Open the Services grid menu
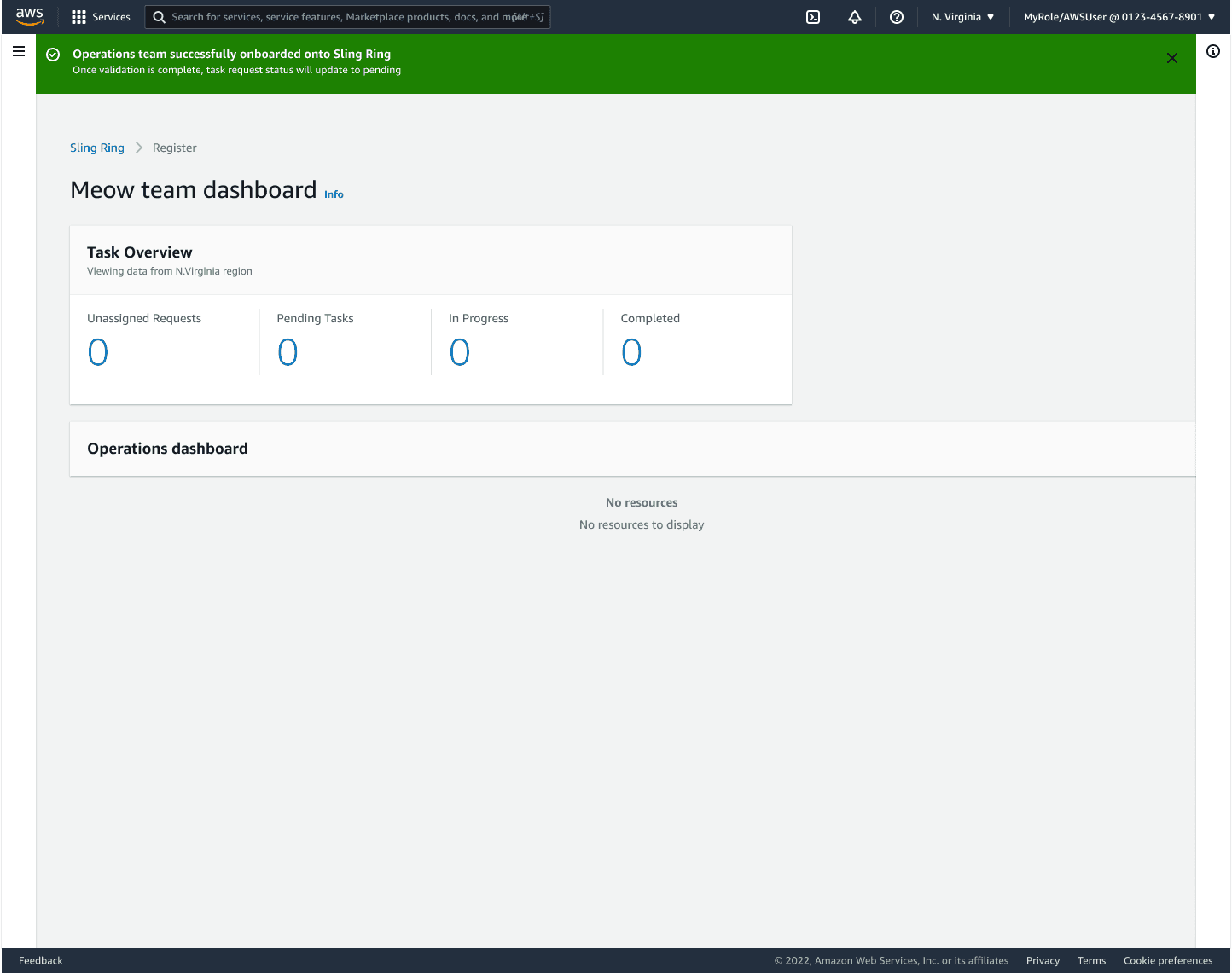This screenshot has height=973, width=1232. [78, 17]
